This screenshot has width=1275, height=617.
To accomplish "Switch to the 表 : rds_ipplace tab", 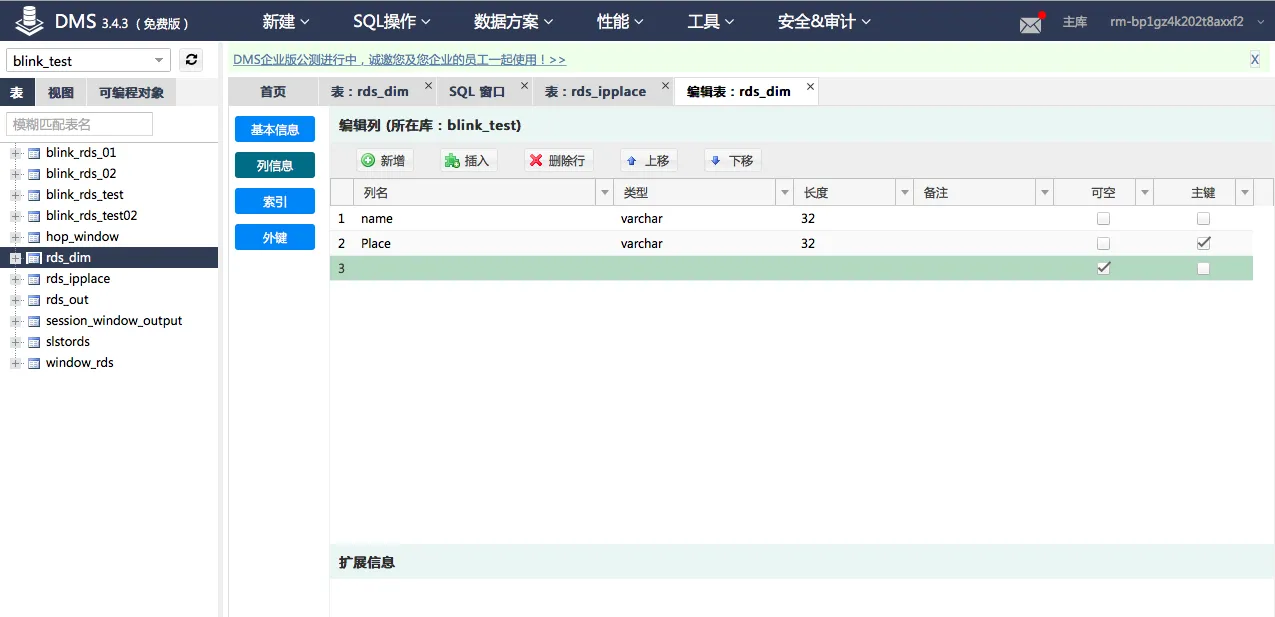I will tap(595, 91).
